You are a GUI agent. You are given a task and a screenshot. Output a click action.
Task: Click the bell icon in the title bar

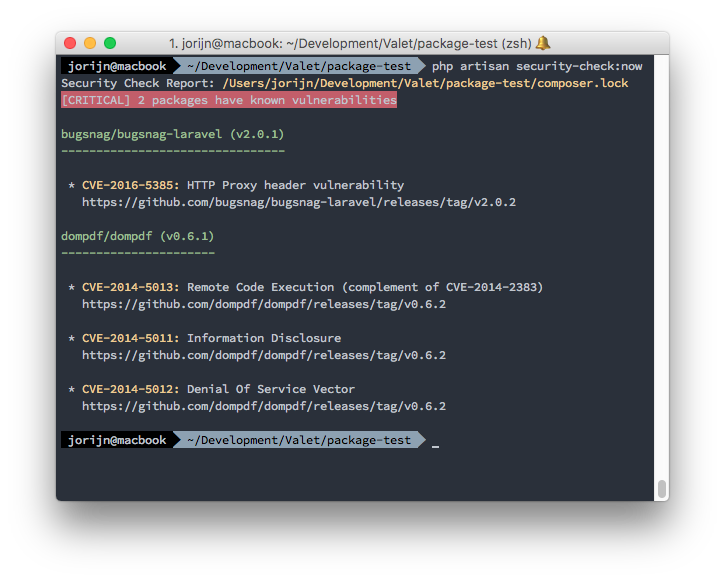point(543,43)
